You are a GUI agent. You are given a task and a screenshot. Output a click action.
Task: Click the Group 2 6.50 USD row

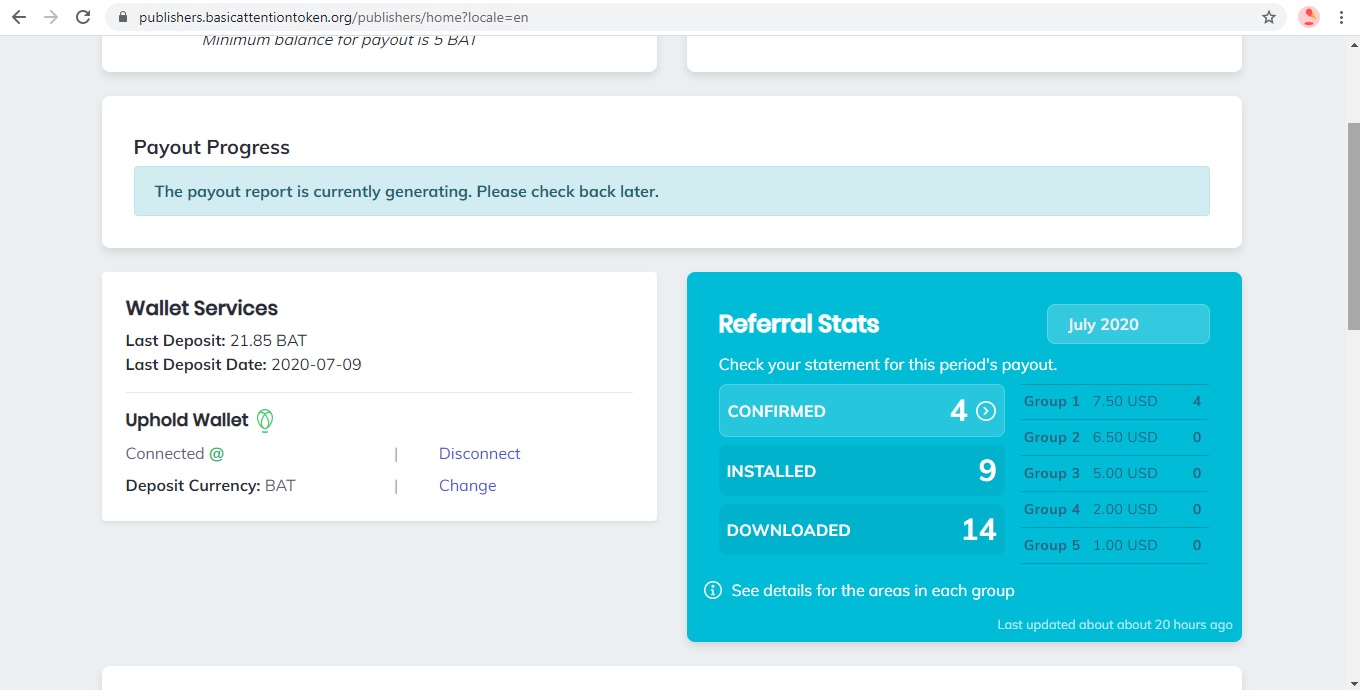1115,437
